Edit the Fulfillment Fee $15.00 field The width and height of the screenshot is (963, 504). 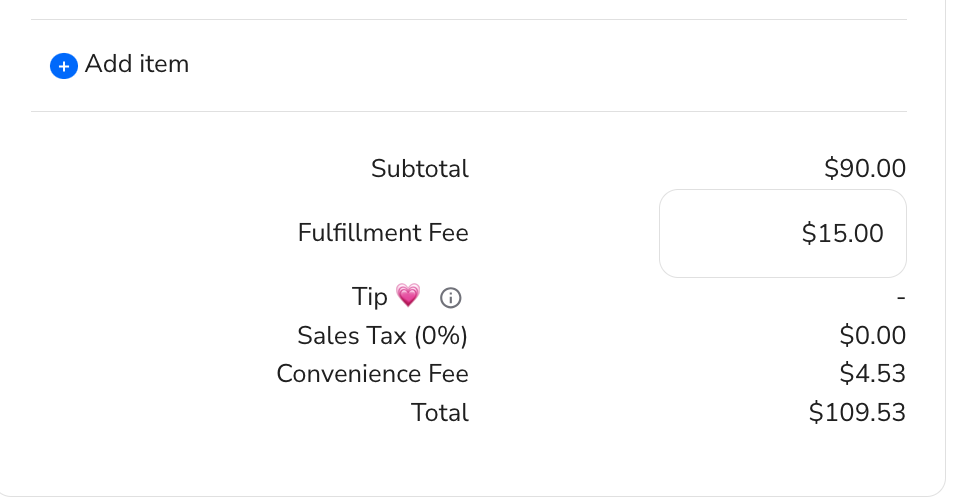click(x=783, y=233)
